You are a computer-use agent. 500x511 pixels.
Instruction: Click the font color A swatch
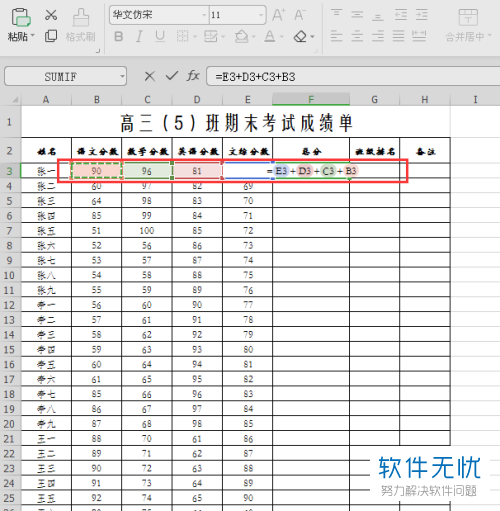click(270, 36)
